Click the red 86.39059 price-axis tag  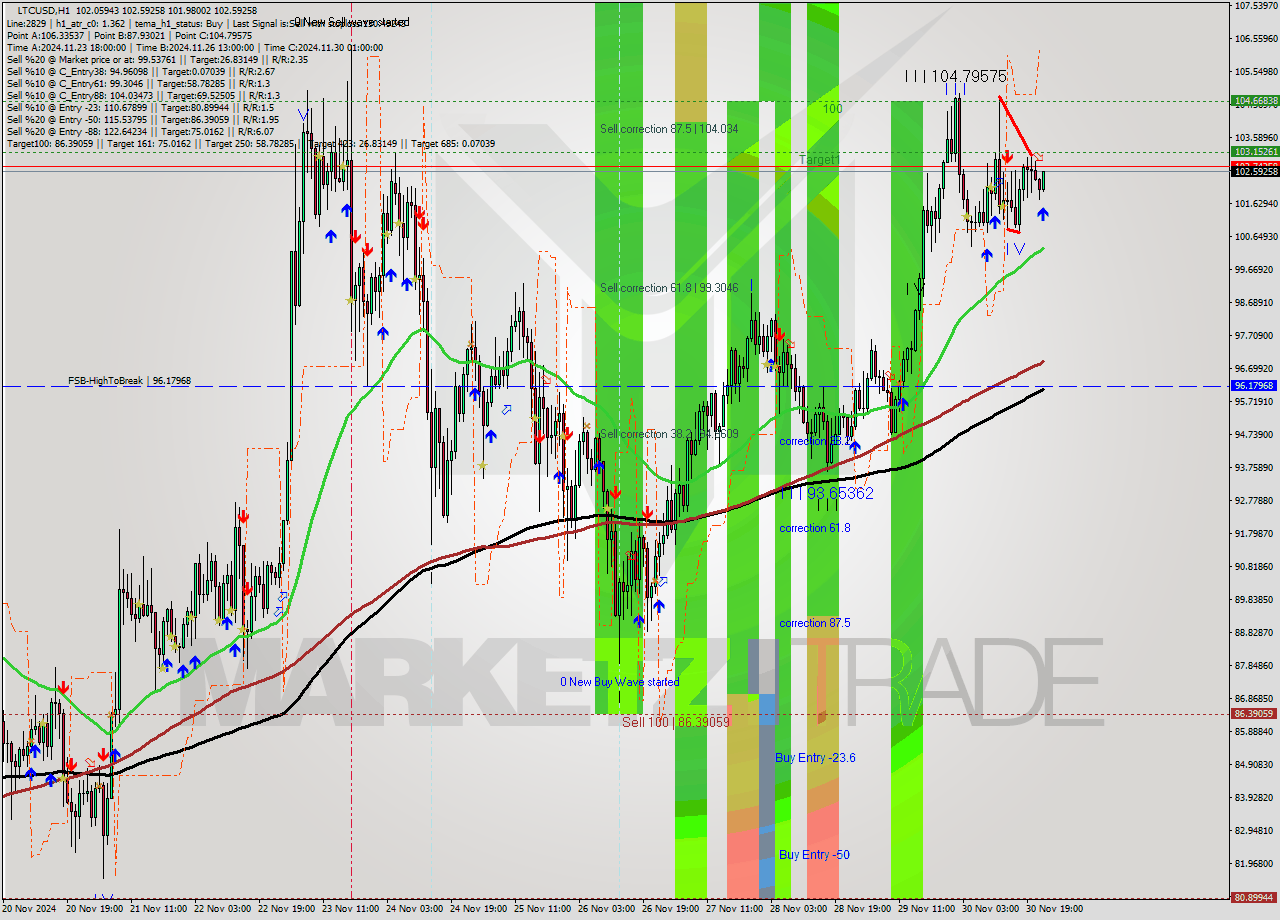pyautogui.click(x=1255, y=714)
